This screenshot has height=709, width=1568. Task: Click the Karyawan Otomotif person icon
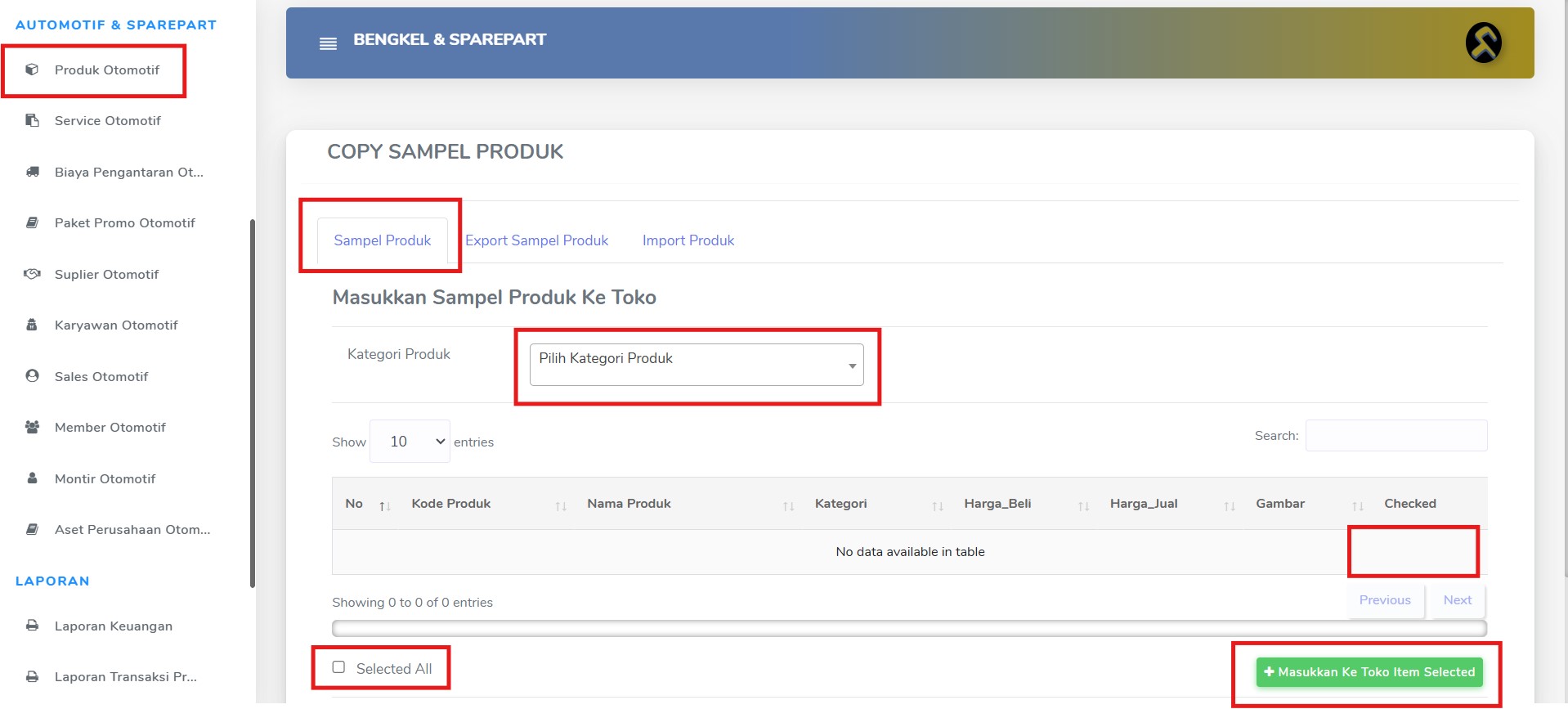click(x=32, y=325)
